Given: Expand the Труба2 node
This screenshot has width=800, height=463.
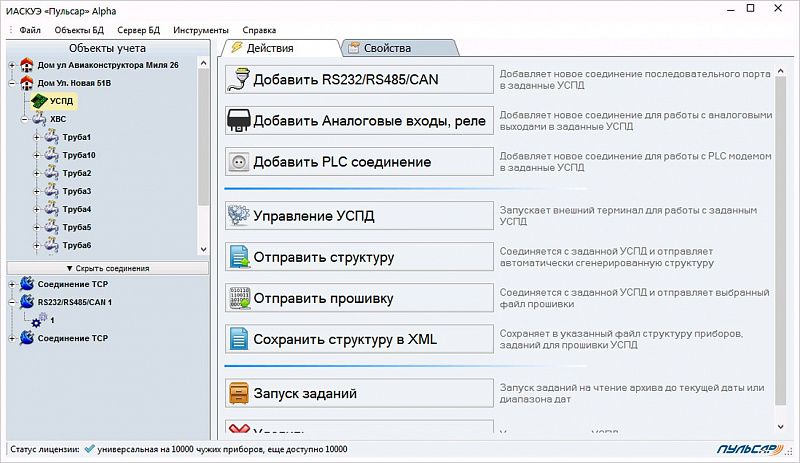Looking at the screenshot, I should click(x=37, y=174).
